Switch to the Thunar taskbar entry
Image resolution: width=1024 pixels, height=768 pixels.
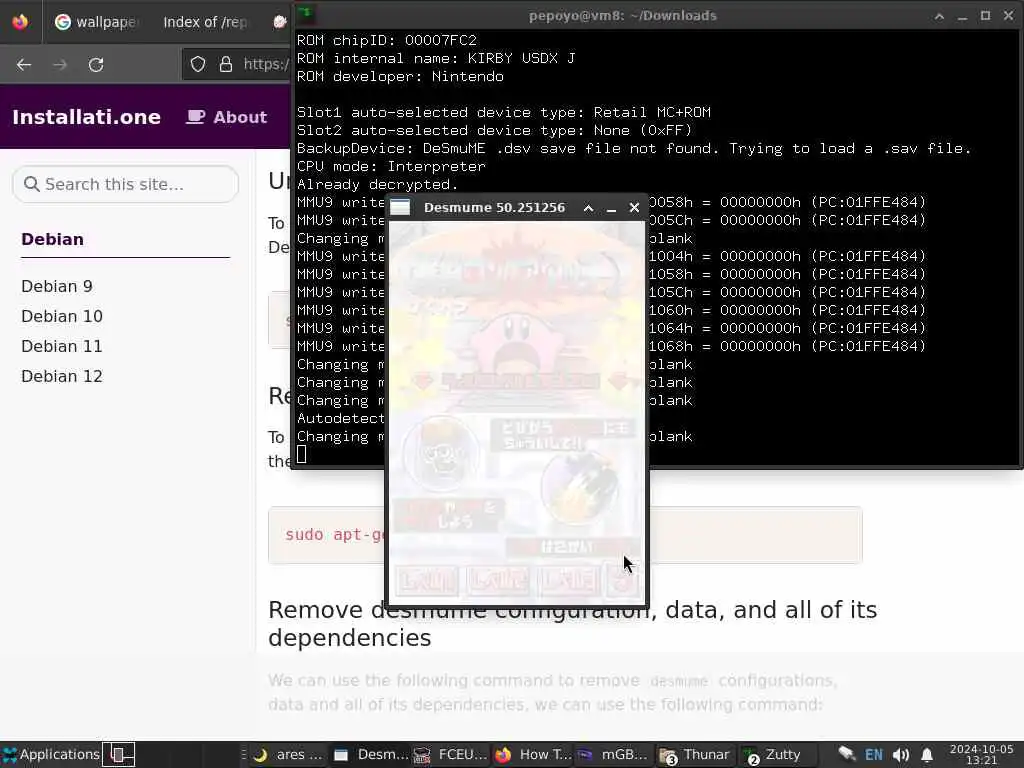(x=695, y=754)
